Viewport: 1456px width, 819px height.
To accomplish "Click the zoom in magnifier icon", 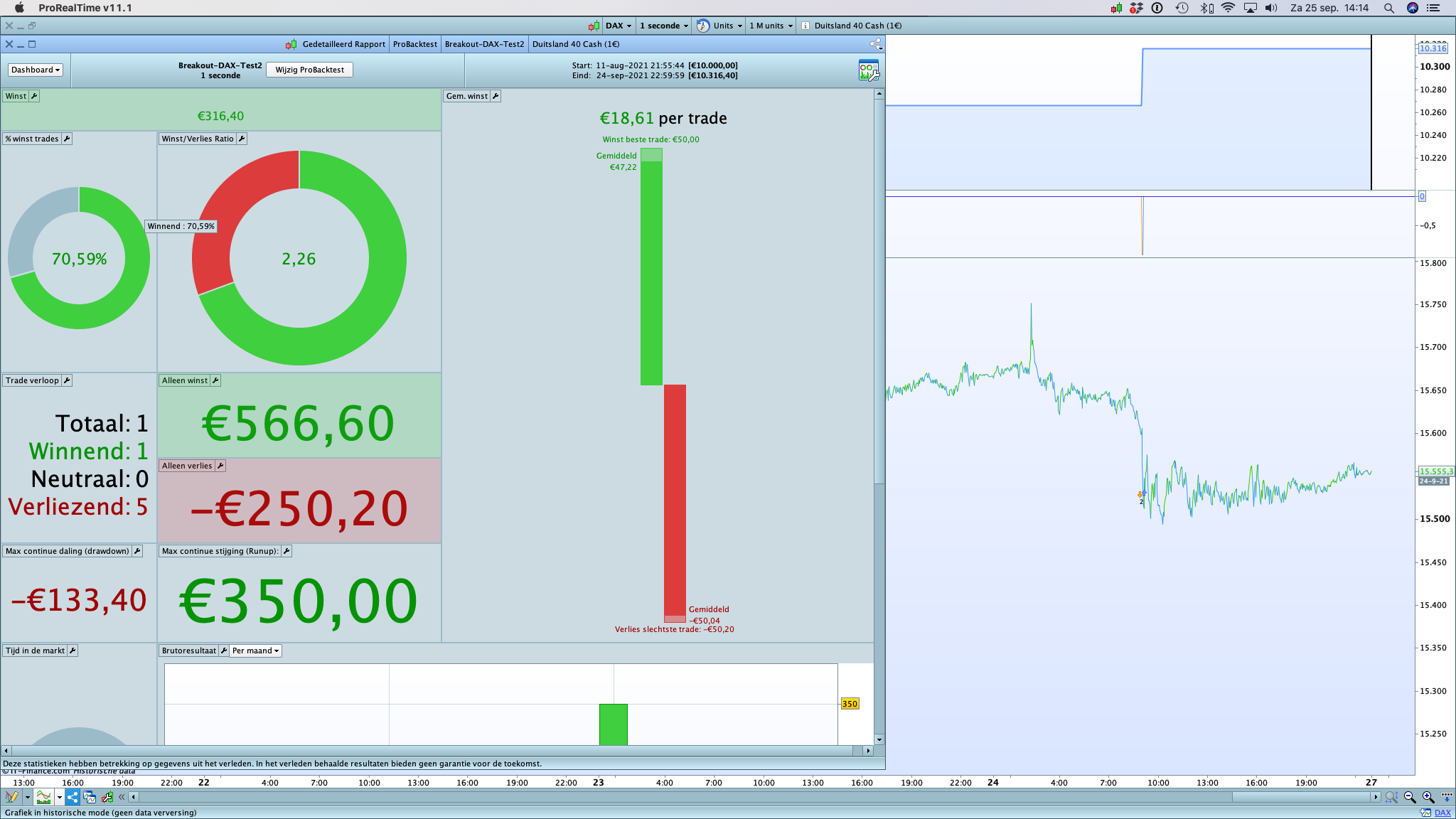I will (1428, 798).
